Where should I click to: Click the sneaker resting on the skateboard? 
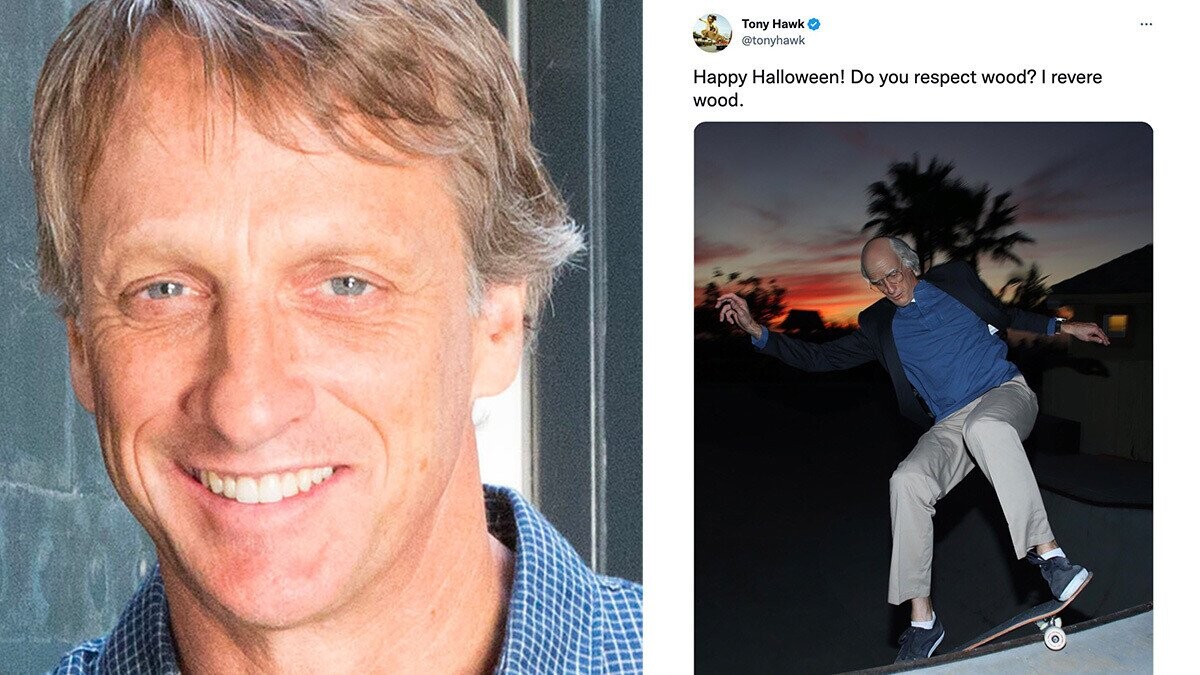pos(1059,573)
